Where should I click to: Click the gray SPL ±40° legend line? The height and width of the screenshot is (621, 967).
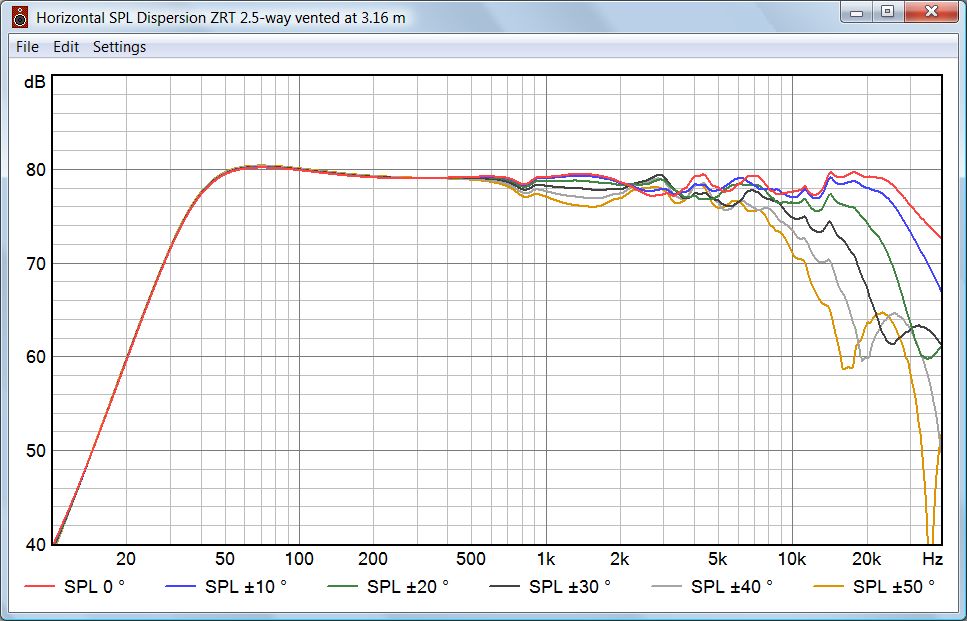[667, 586]
